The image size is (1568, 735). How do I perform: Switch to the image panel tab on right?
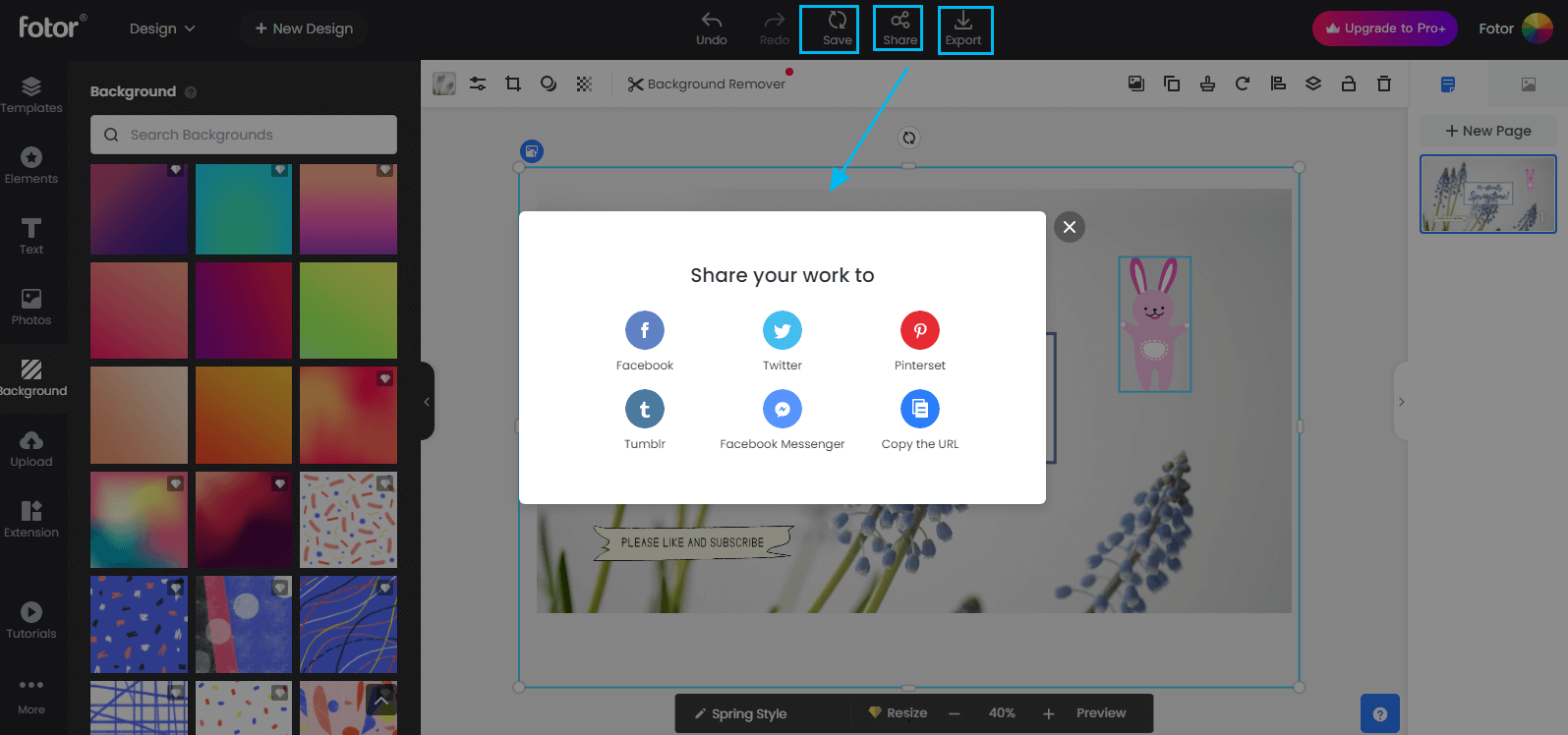point(1529,85)
